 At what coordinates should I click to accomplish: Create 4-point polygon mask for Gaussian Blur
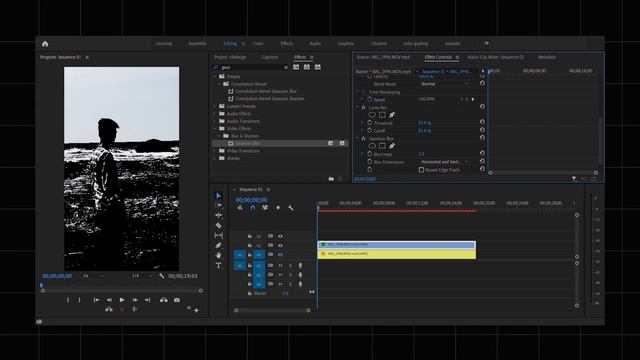(382, 146)
